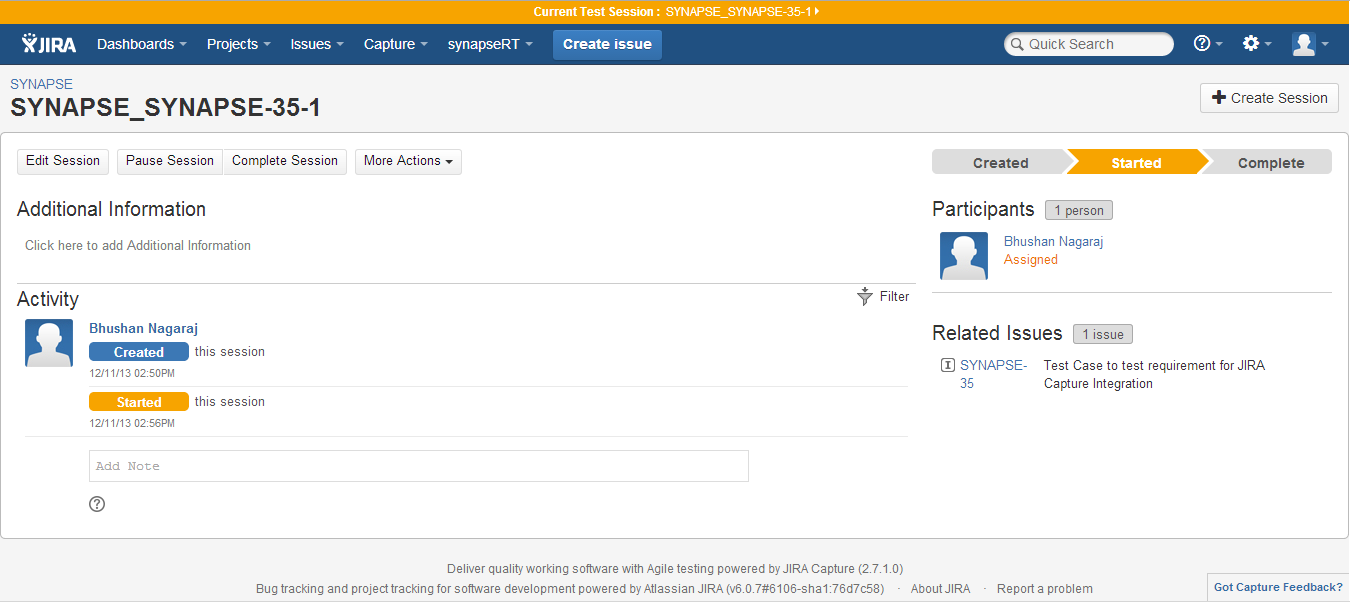The width and height of the screenshot is (1350, 602).
Task: Click the JIRA logo
Action: click(49, 44)
